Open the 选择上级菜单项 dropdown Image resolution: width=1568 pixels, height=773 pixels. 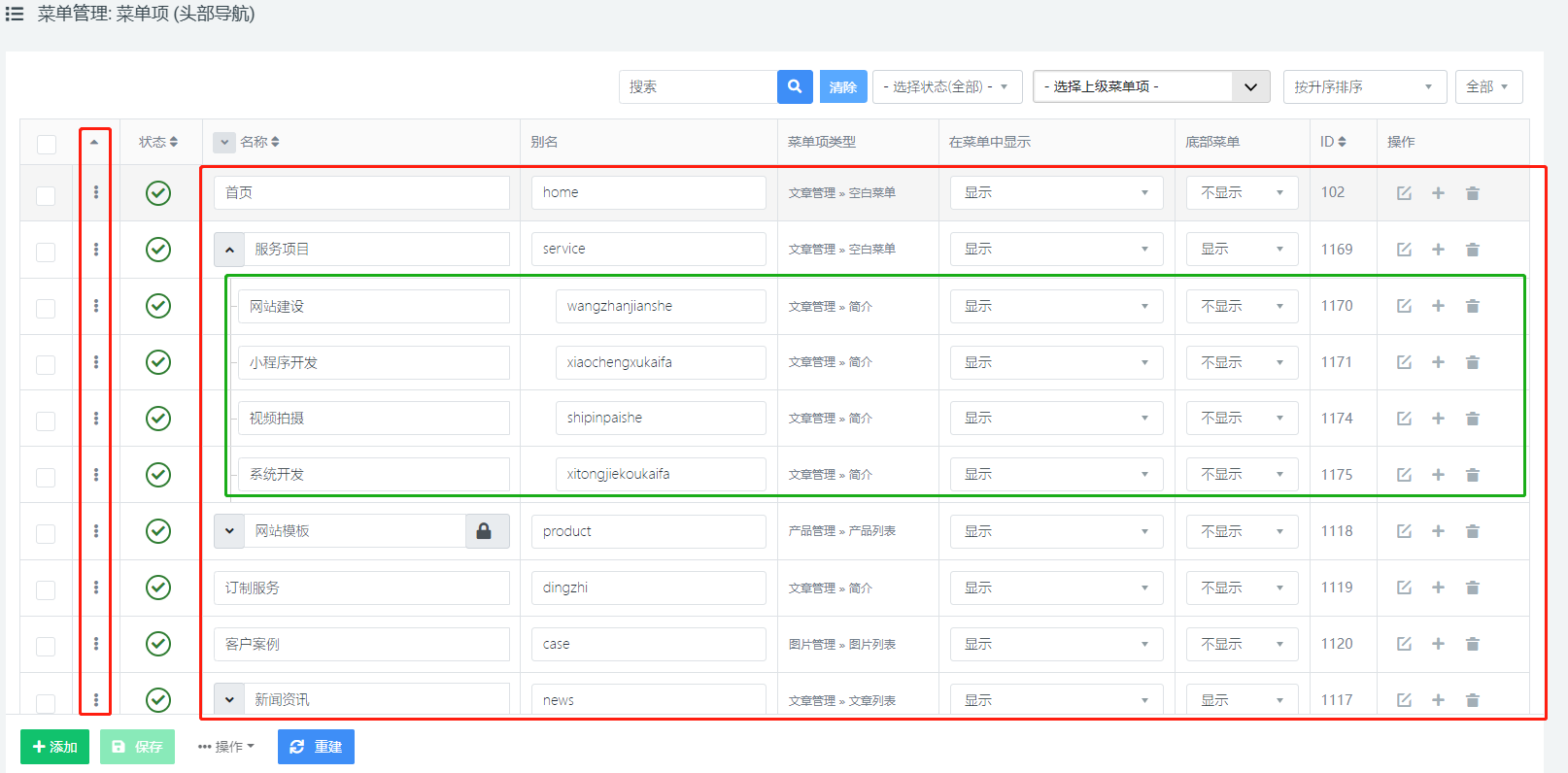click(x=1151, y=86)
